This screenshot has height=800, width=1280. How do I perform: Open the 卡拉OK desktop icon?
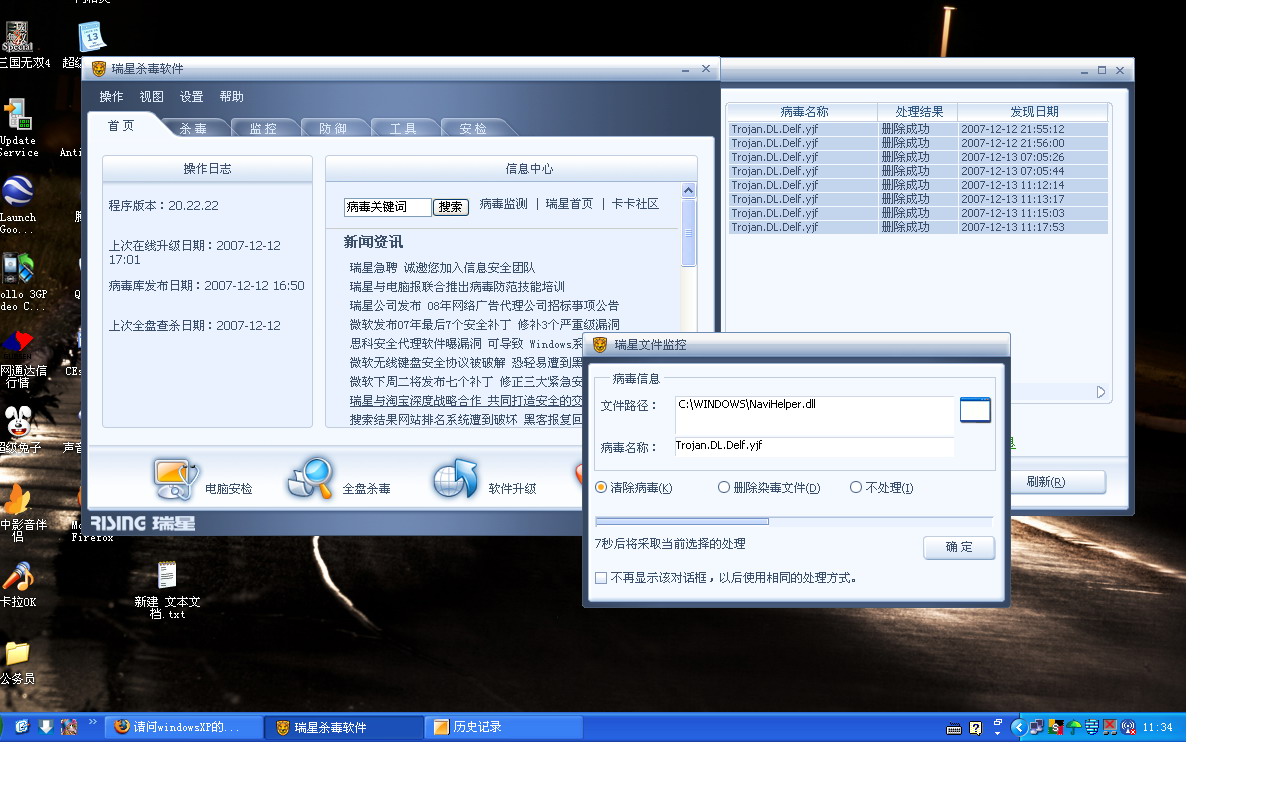[x=18, y=576]
